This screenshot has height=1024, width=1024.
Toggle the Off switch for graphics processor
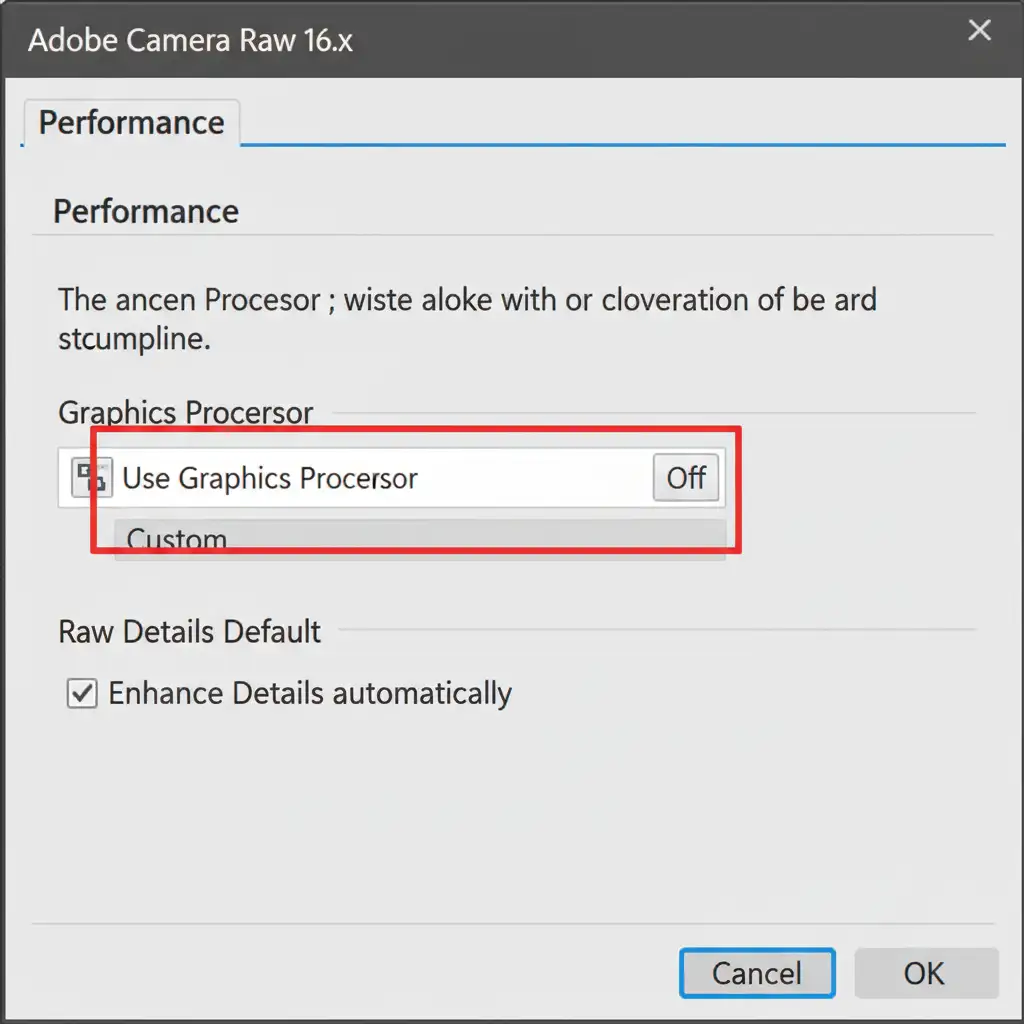click(x=686, y=478)
